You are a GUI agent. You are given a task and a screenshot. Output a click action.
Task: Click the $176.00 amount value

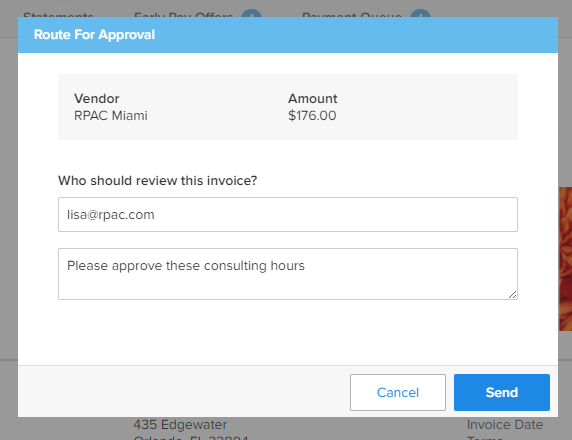(x=312, y=116)
